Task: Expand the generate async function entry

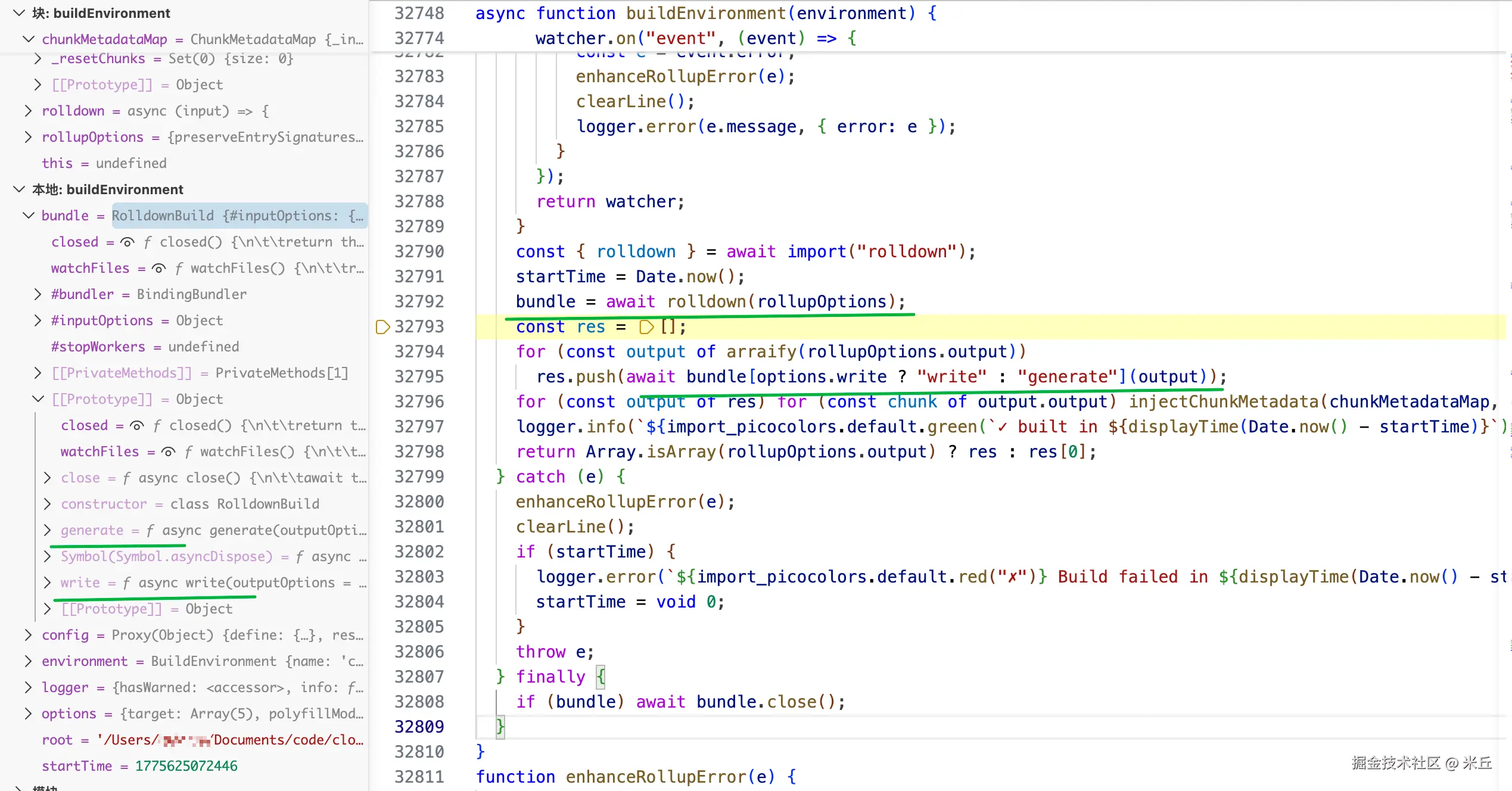Action: coord(48,530)
